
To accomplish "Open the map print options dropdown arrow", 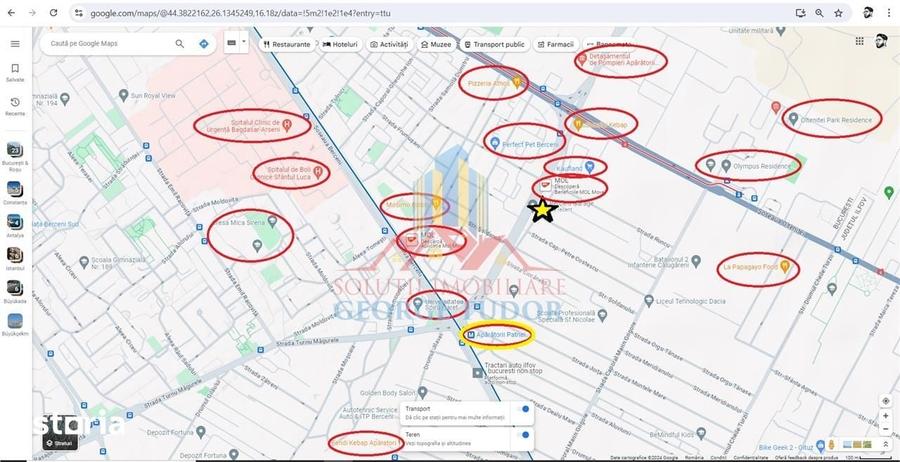I will [244, 42].
